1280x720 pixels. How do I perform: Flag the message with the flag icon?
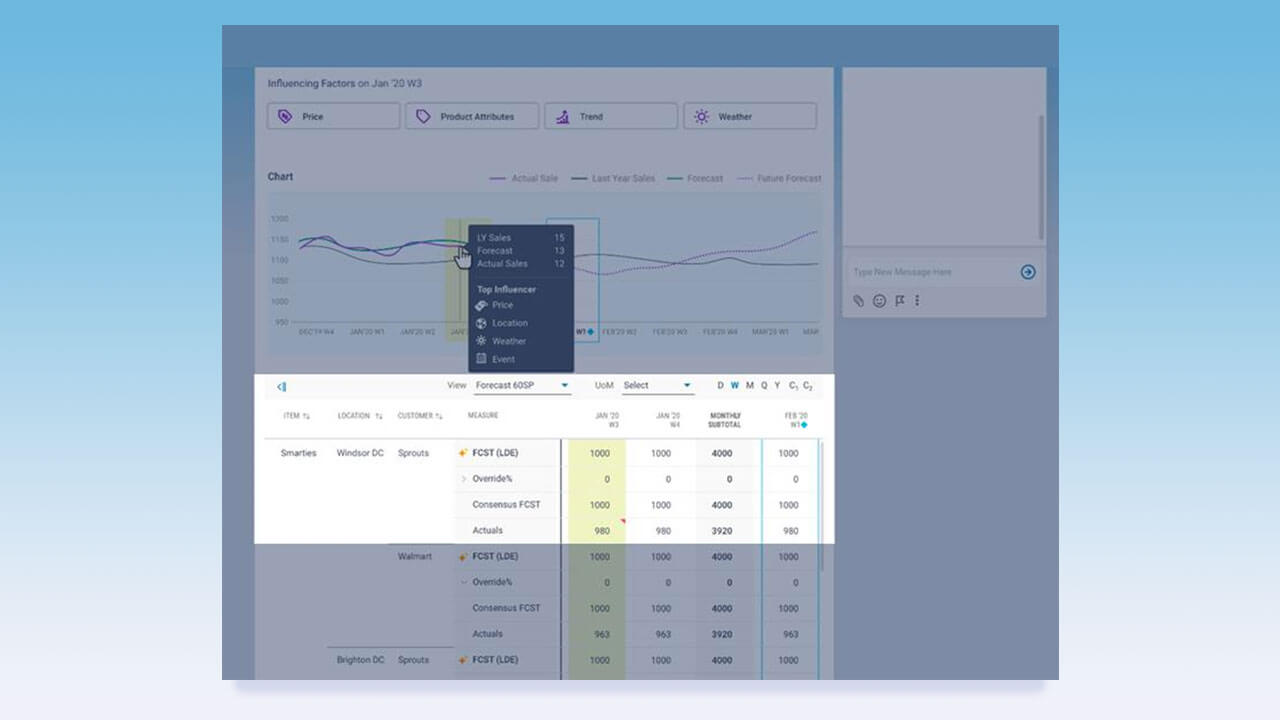click(899, 300)
